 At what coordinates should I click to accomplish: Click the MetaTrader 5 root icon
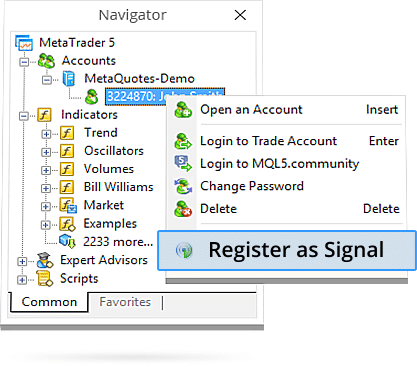click(24, 42)
